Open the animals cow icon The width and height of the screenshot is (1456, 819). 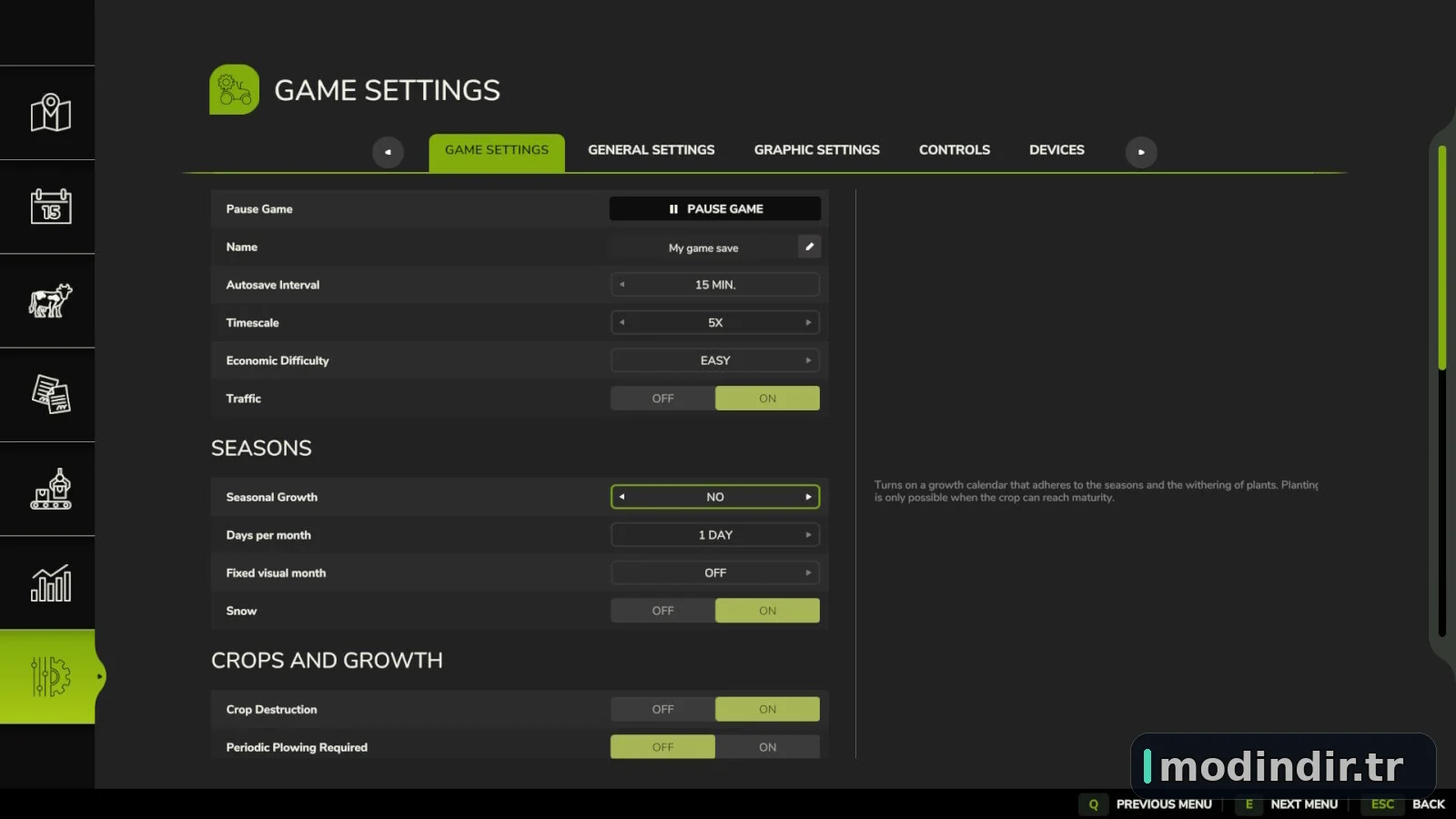50,300
